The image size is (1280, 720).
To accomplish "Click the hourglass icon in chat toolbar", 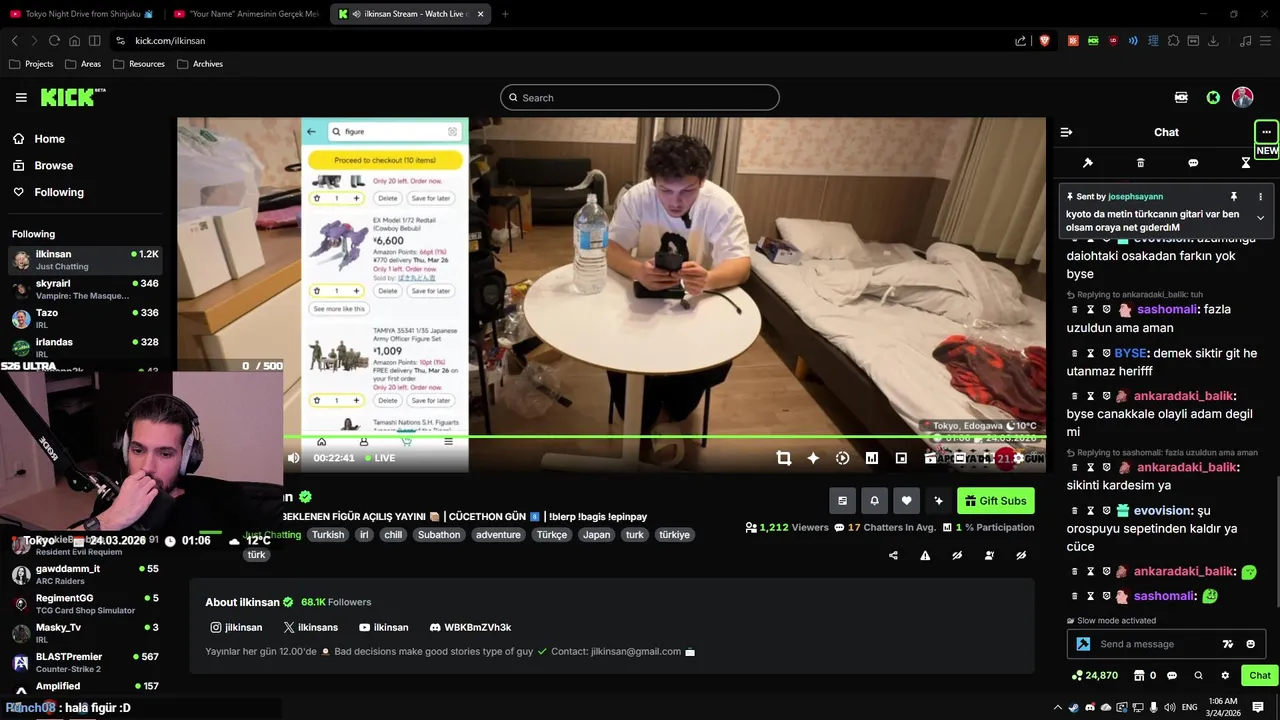I will click(1246, 163).
